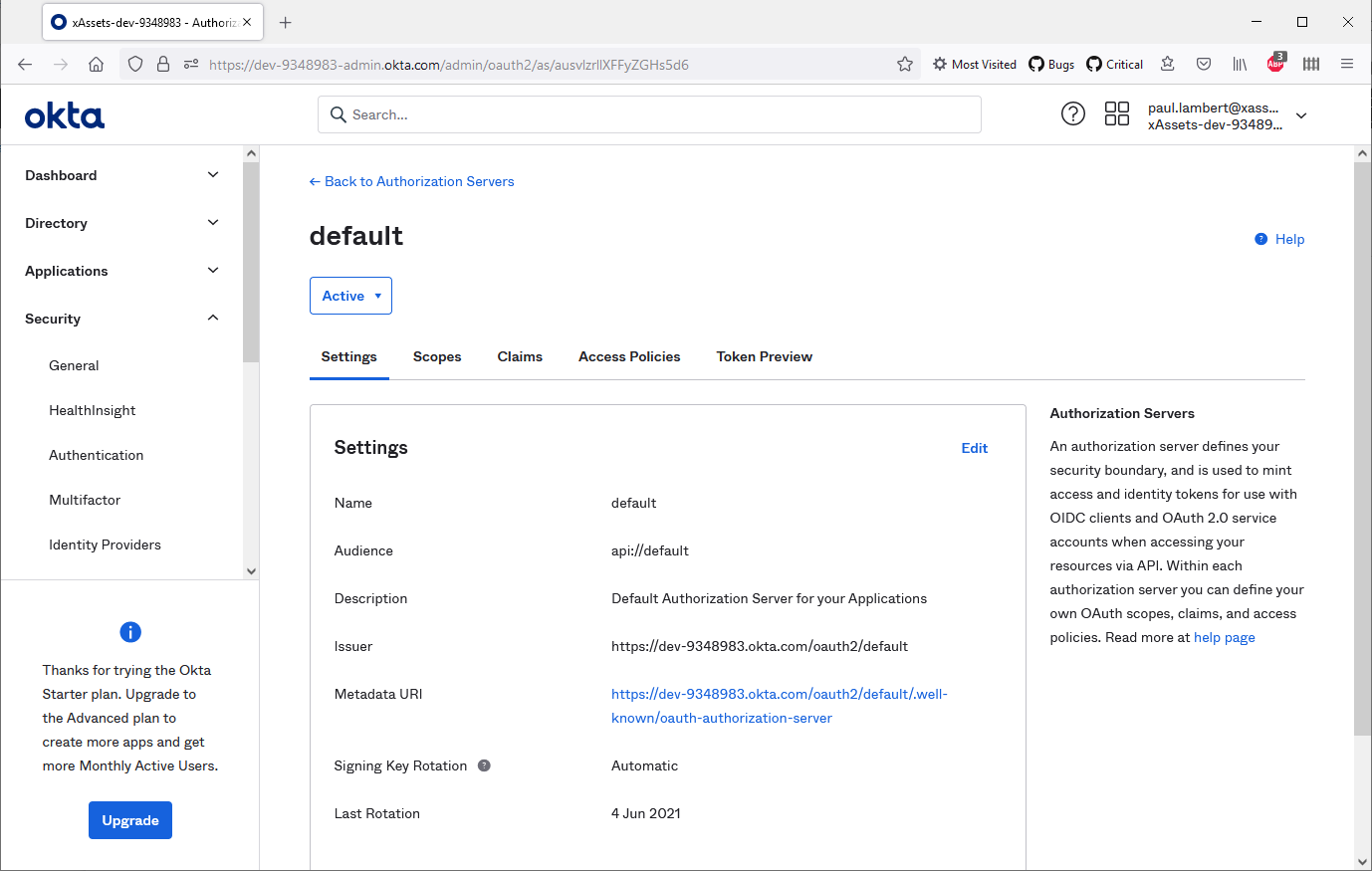Open the apps grid icon in header
The image size is (1372, 871).
[x=1116, y=113]
